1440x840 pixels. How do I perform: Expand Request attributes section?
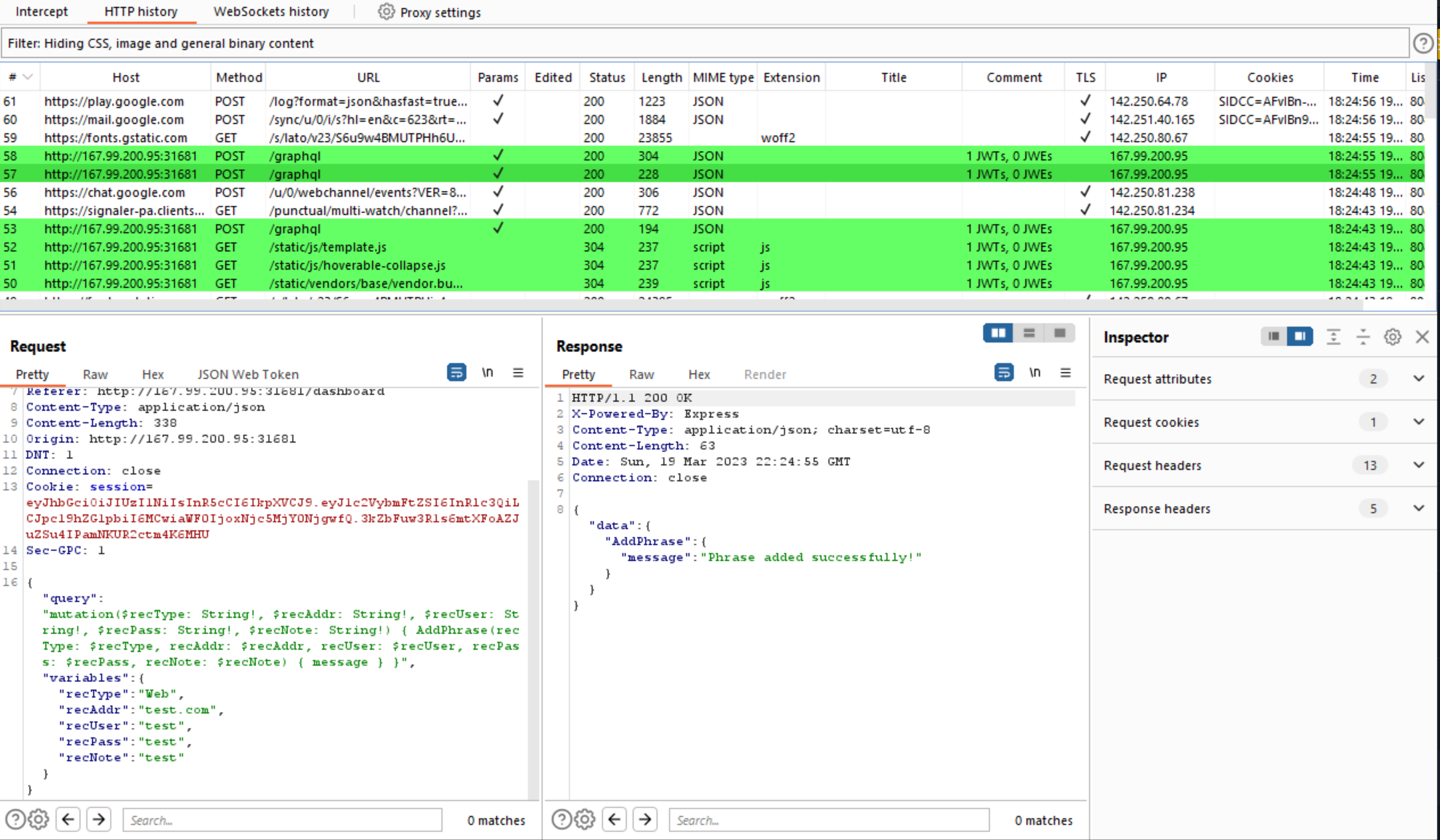1418,379
